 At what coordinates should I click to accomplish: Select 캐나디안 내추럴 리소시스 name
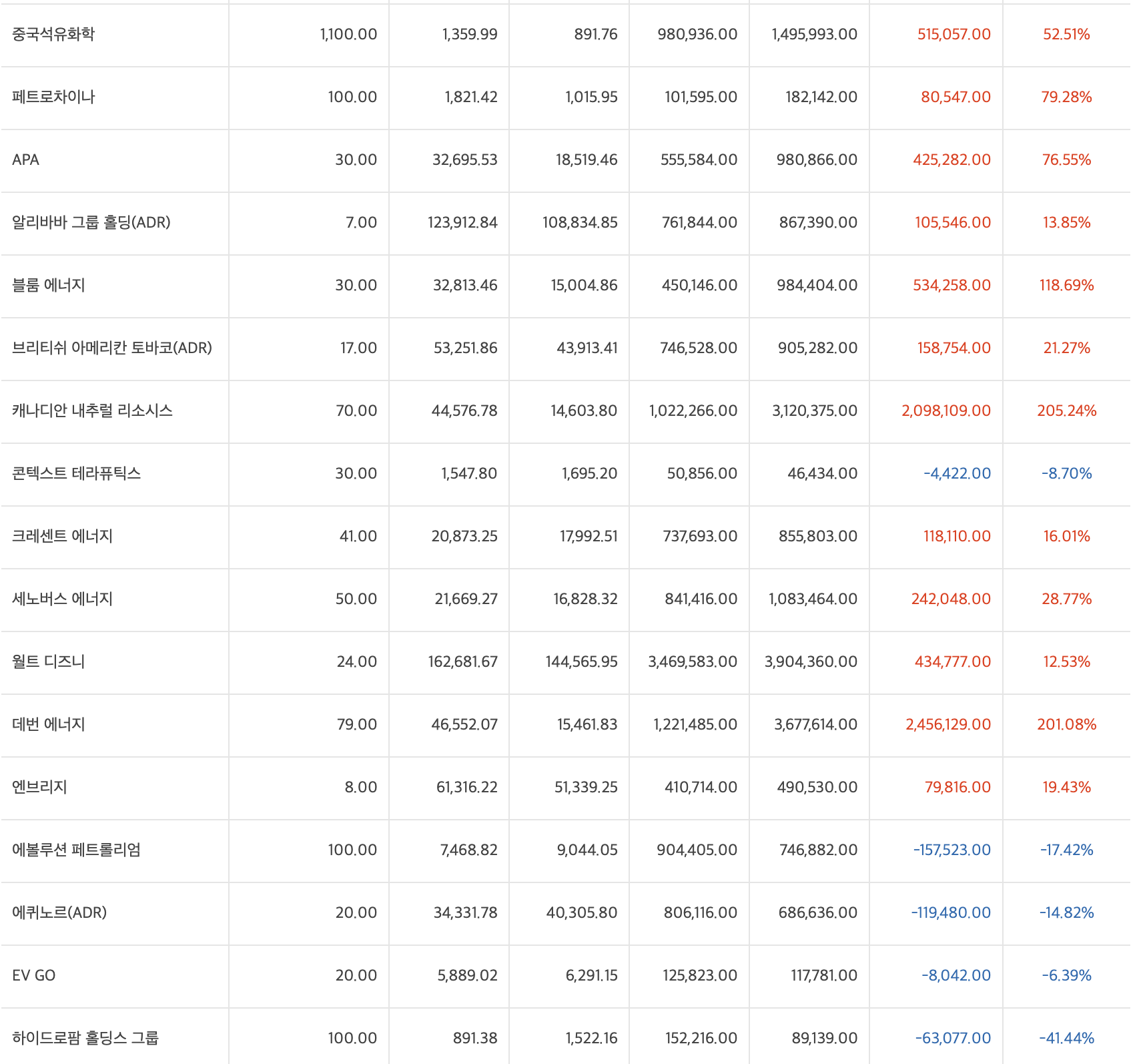click(x=92, y=411)
